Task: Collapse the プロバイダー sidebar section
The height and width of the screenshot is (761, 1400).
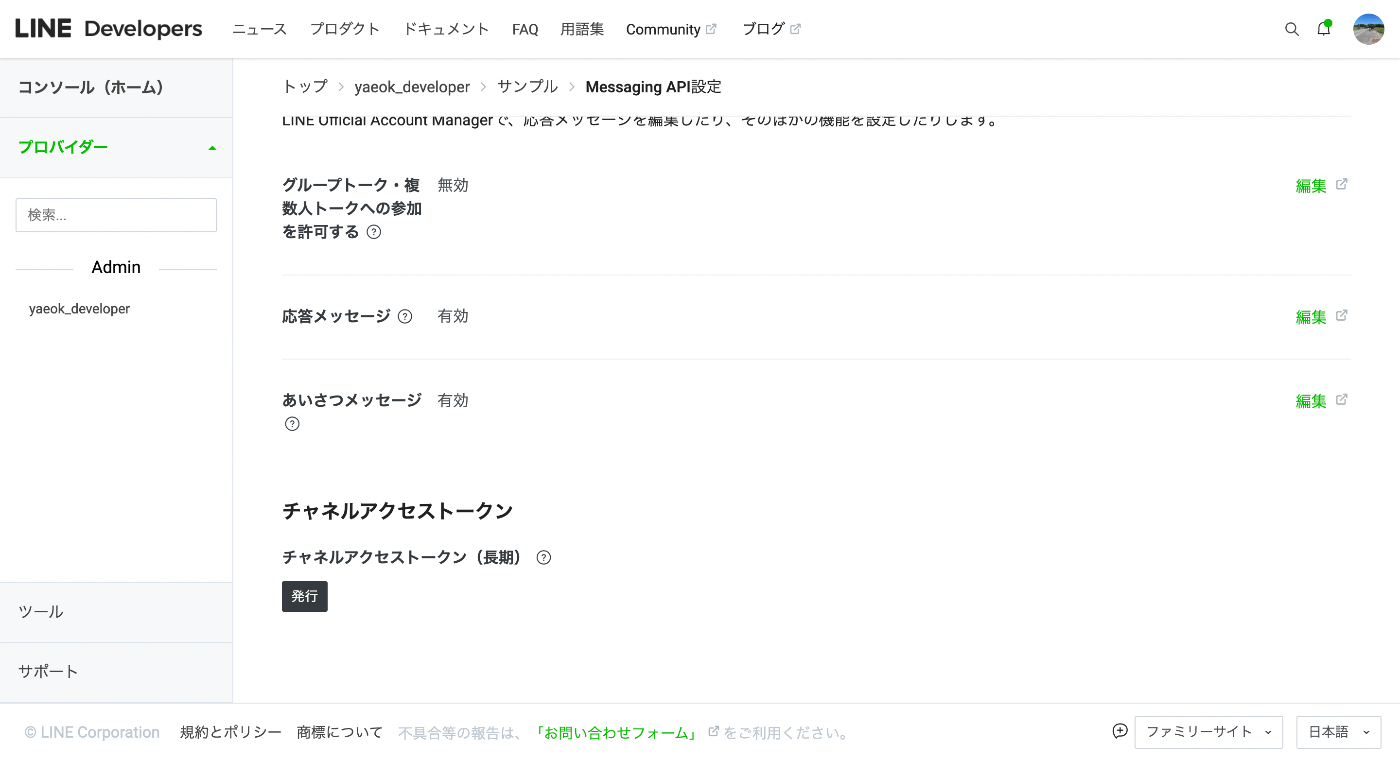Action: [116, 147]
